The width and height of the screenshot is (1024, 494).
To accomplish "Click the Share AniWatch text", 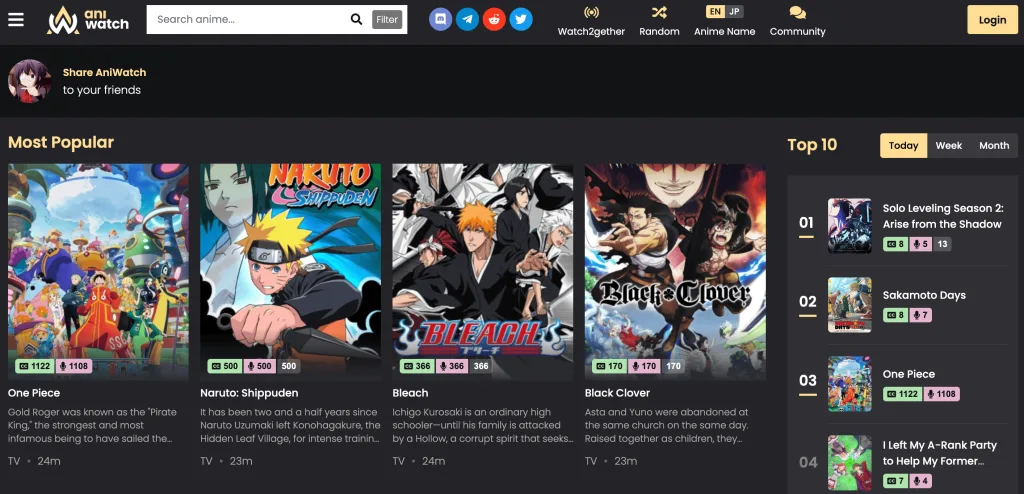I will pos(104,73).
